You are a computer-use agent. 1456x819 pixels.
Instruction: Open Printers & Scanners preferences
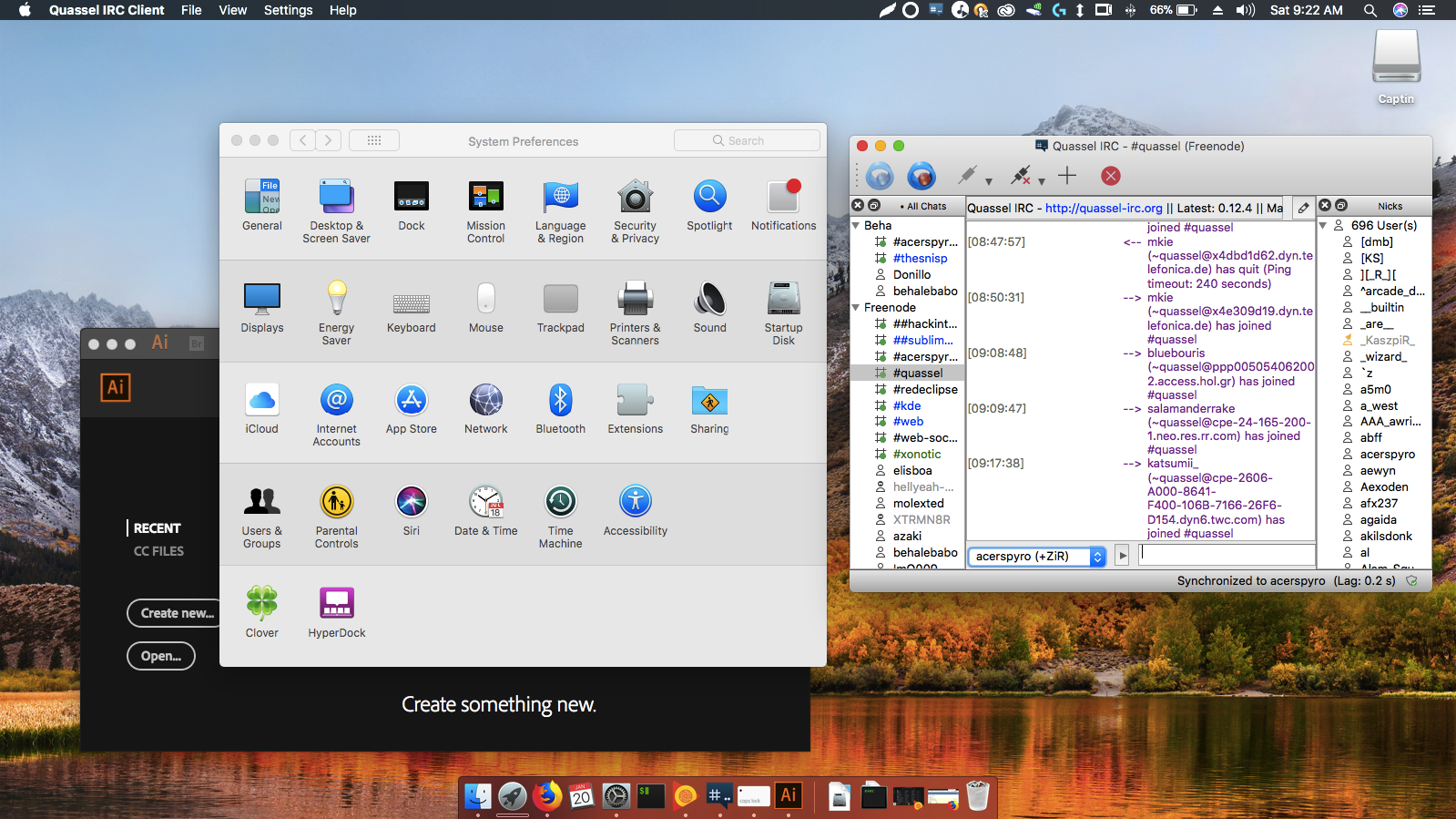tap(636, 313)
